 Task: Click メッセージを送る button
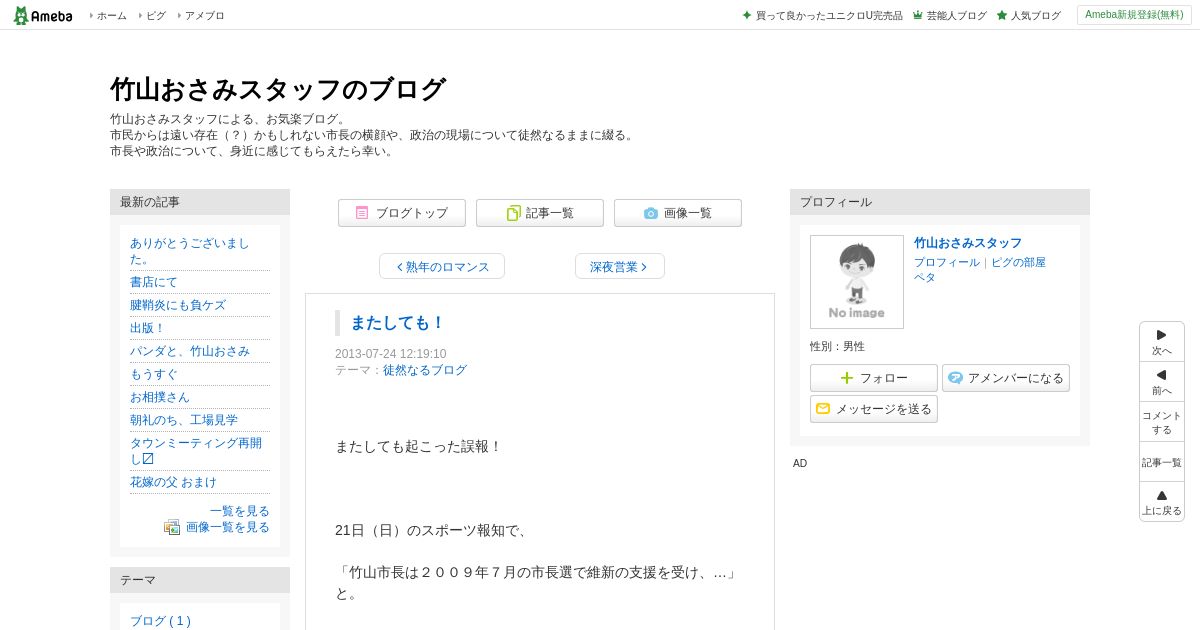(874, 409)
